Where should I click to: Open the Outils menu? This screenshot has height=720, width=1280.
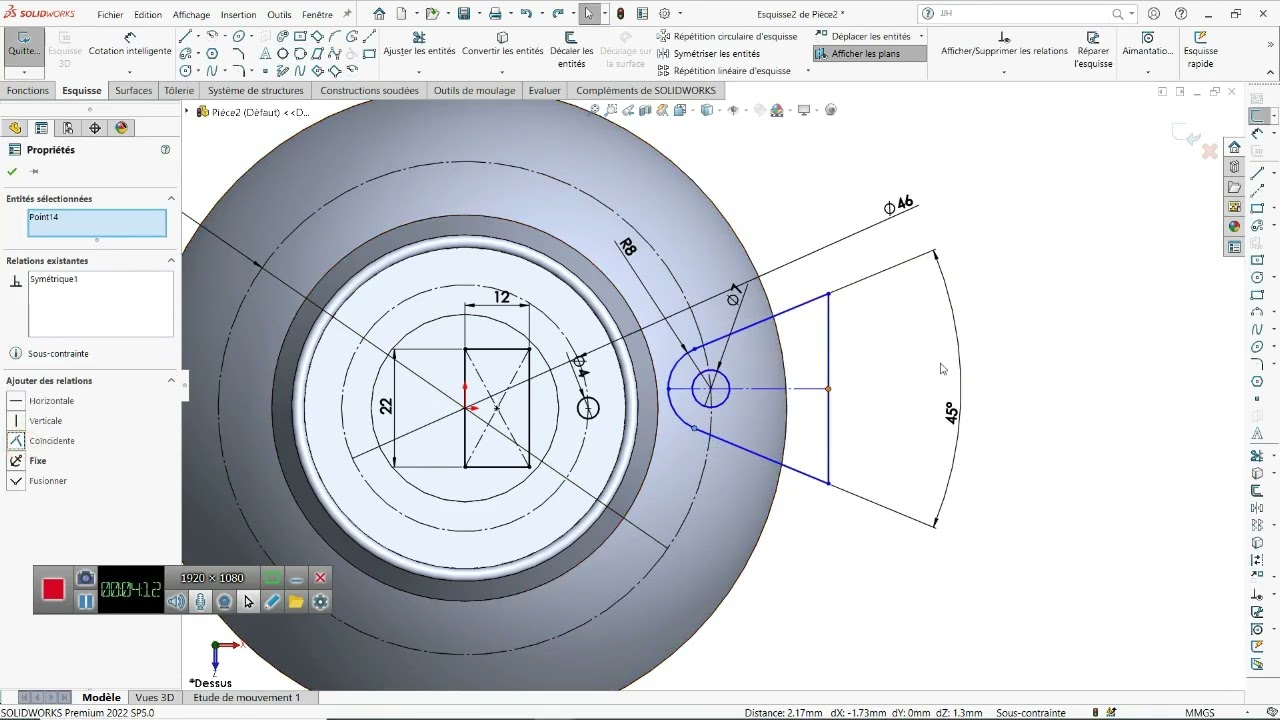pos(279,15)
